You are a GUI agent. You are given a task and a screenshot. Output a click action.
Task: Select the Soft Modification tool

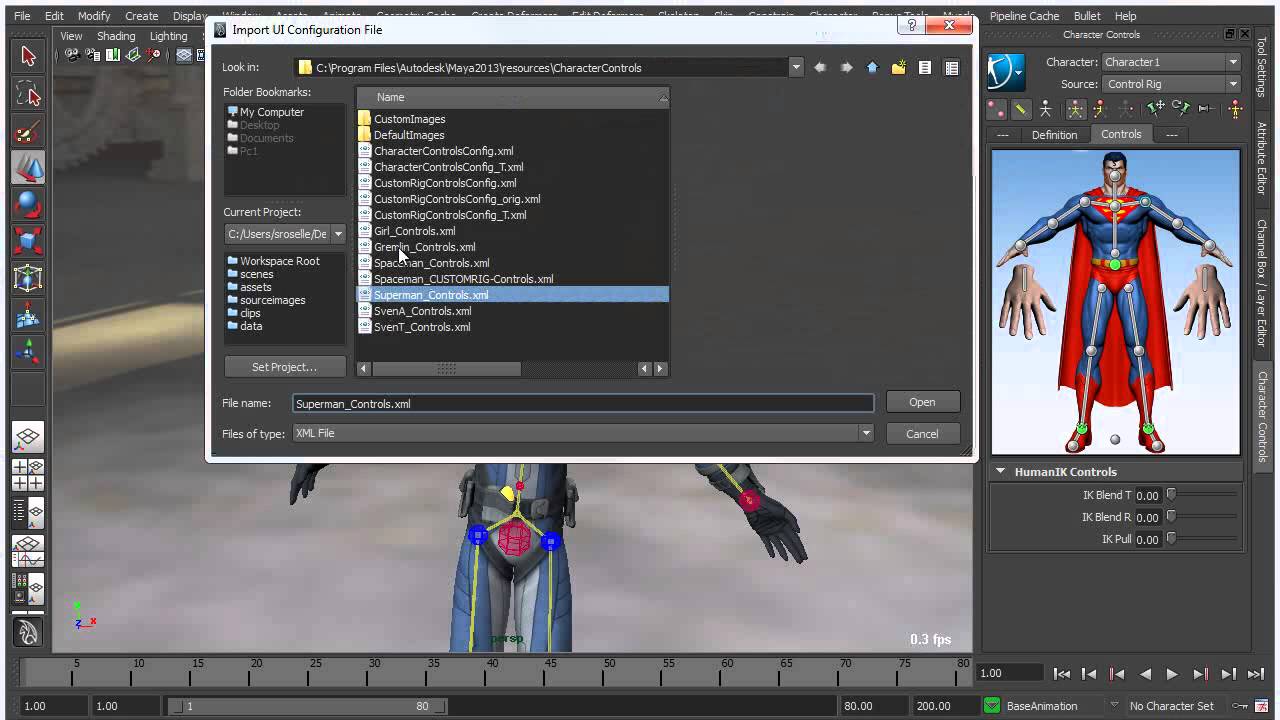pyautogui.click(x=28, y=315)
